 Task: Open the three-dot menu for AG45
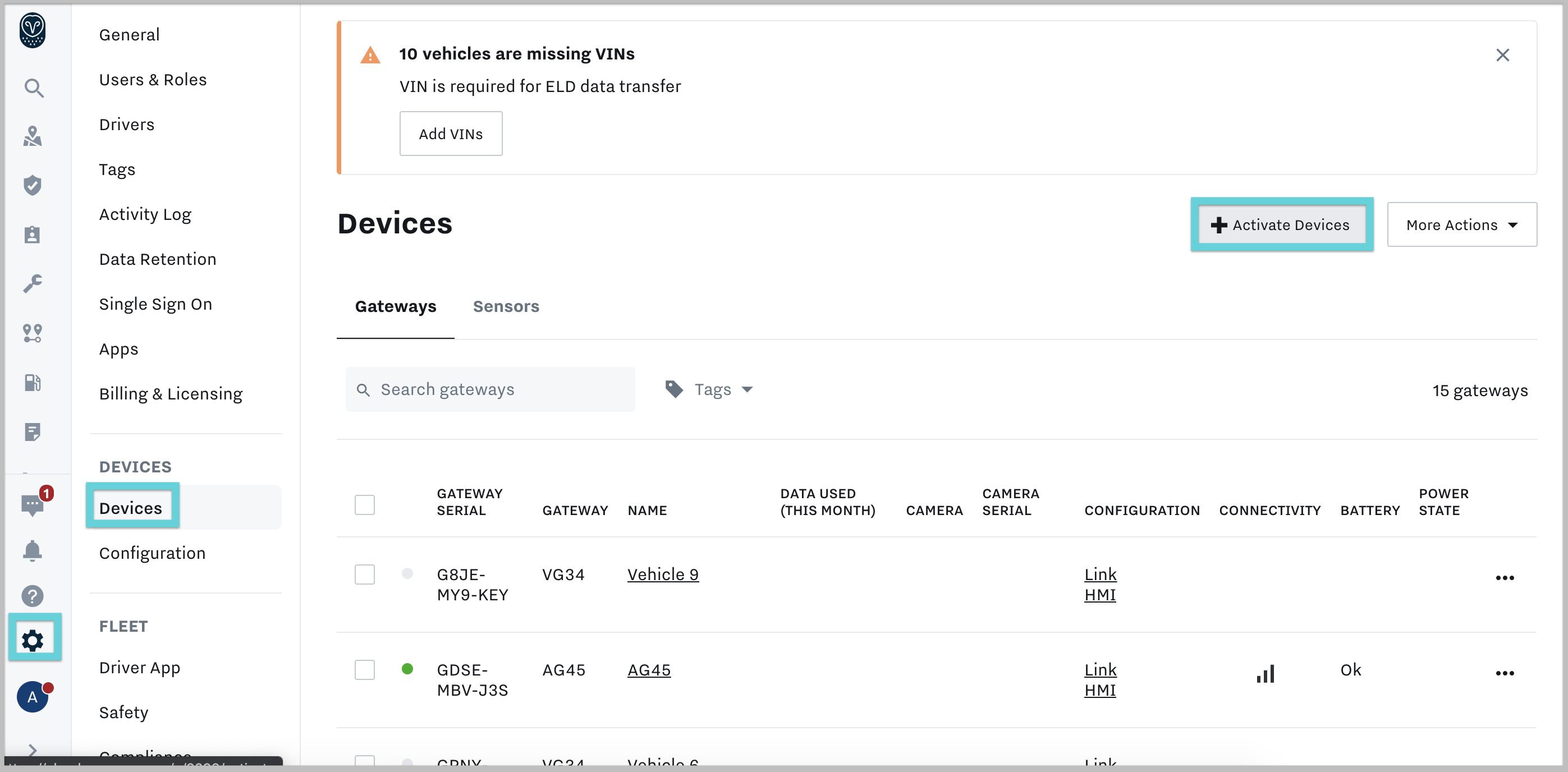(1505, 673)
